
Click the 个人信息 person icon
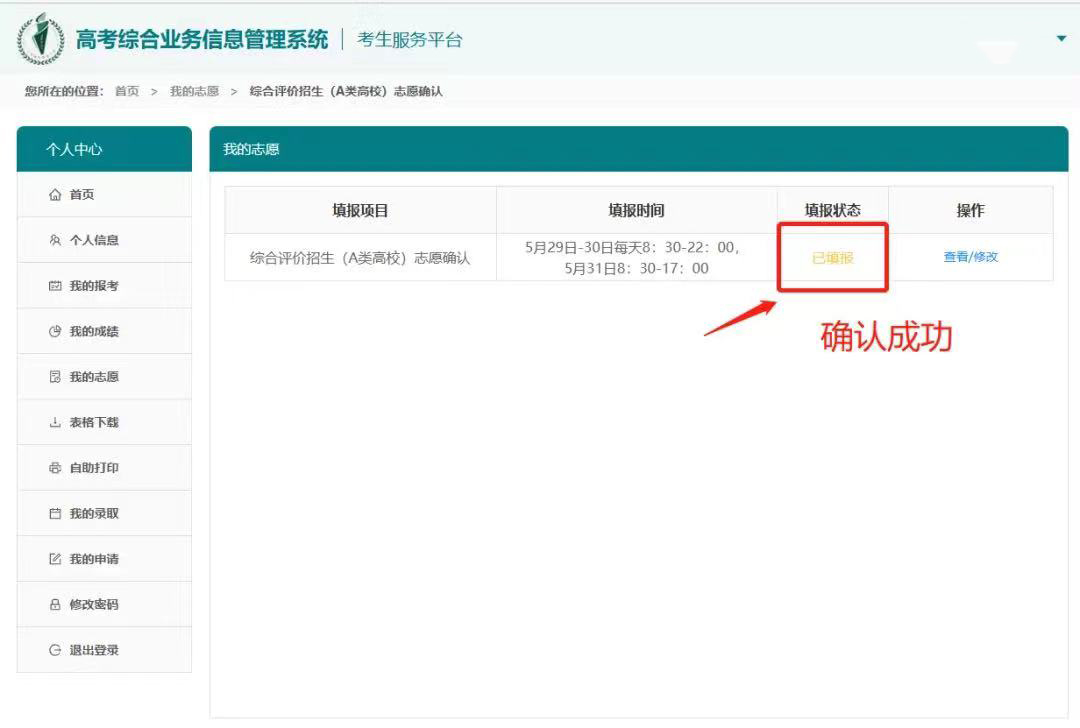coord(55,241)
